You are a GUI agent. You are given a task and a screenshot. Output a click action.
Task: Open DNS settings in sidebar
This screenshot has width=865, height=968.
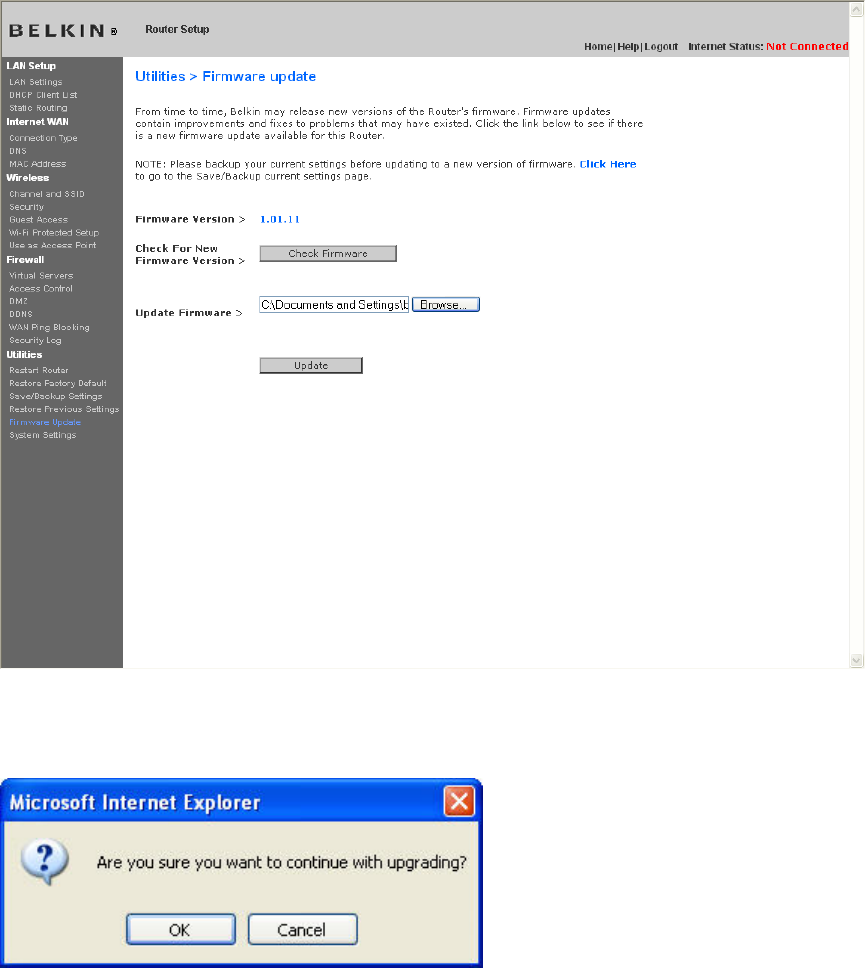[18, 151]
